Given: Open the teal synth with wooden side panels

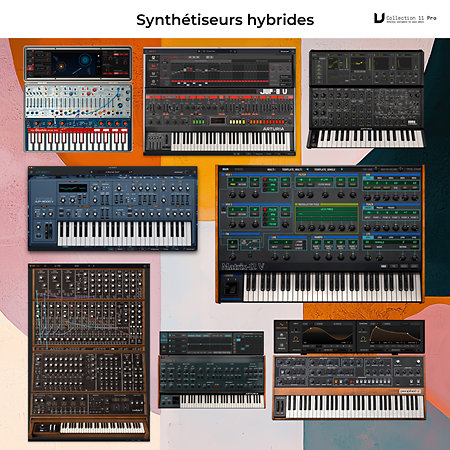Looking at the screenshot, I should click(x=212, y=370).
